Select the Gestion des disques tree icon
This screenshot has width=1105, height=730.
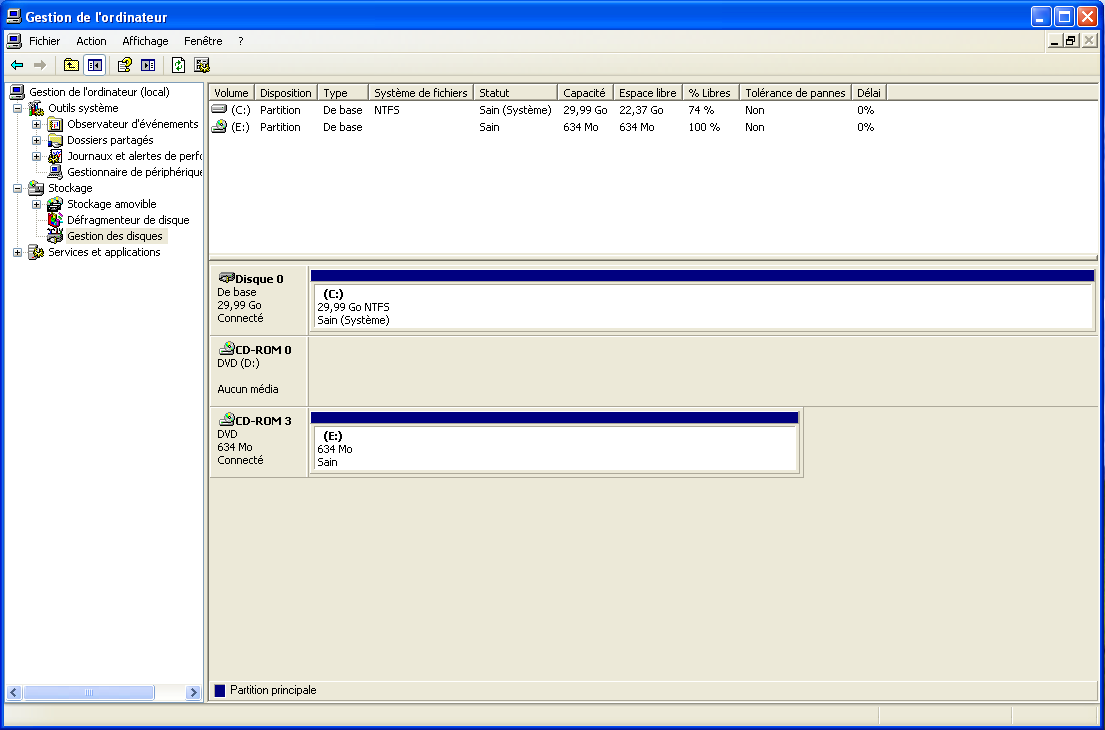click(x=55, y=236)
